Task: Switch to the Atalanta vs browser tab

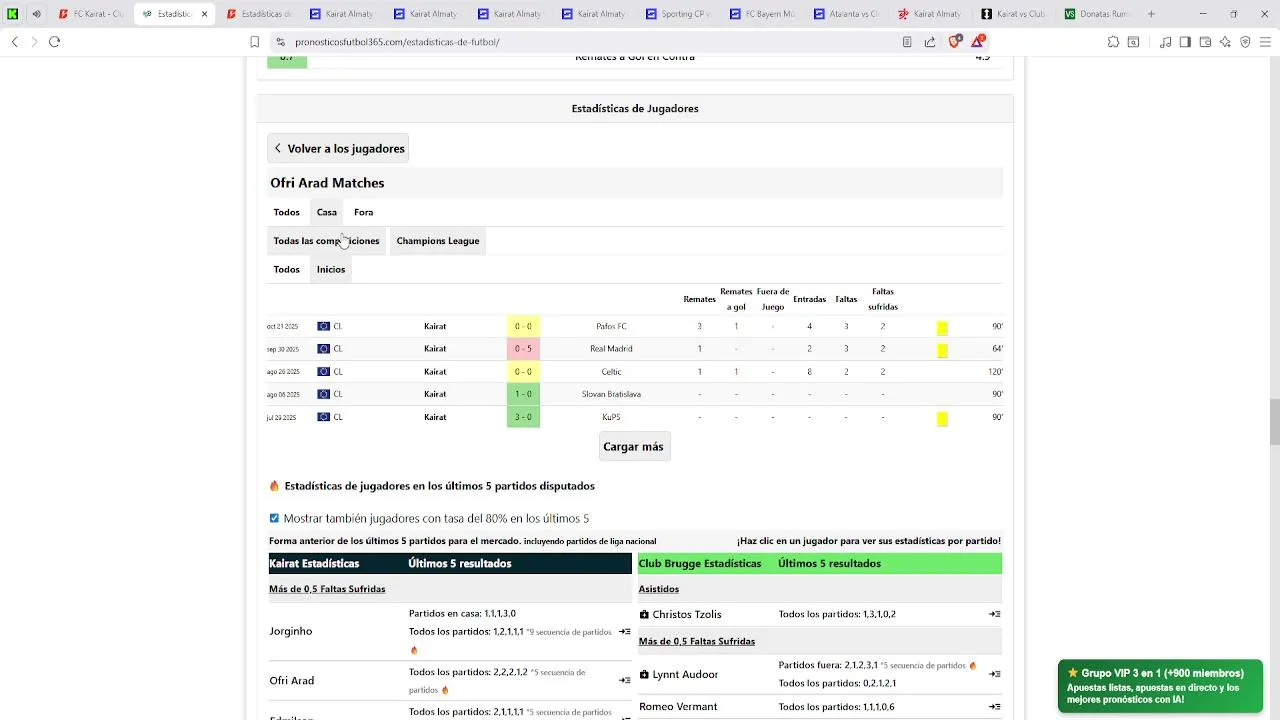Action: [848, 14]
